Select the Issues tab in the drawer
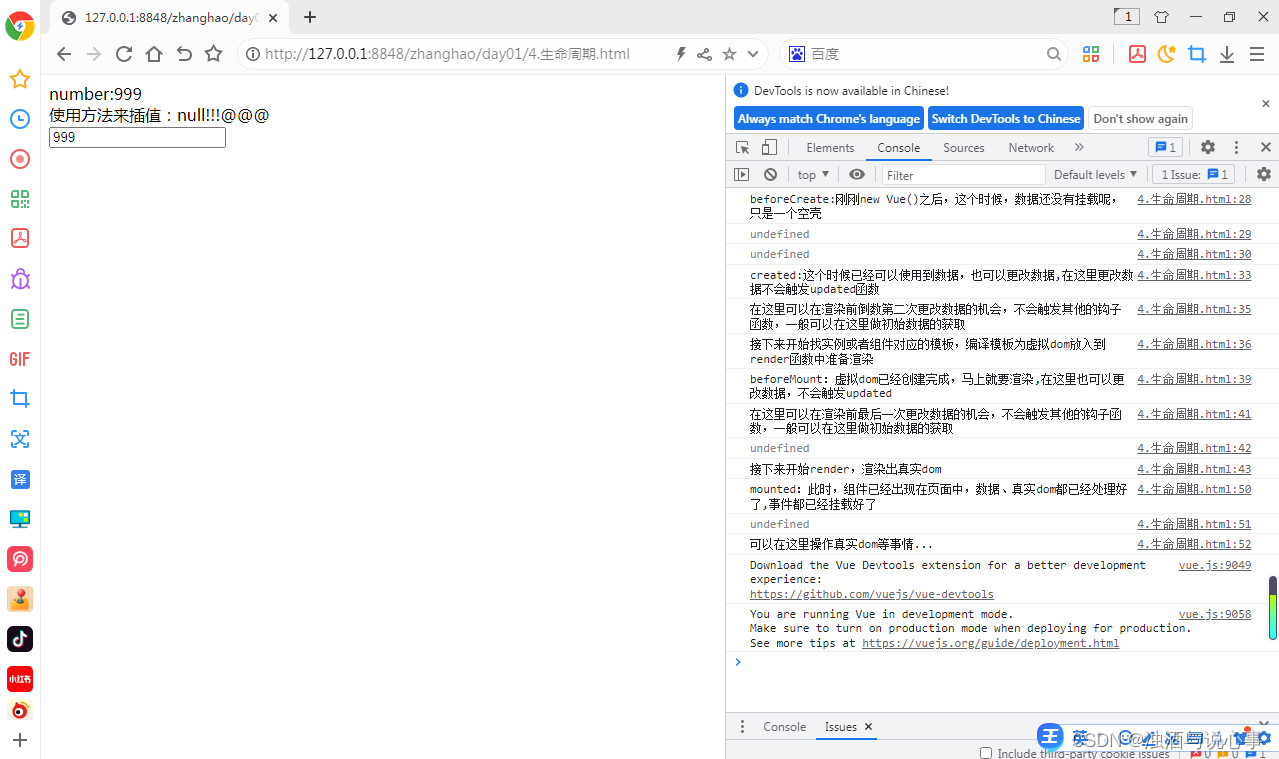 click(x=840, y=726)
